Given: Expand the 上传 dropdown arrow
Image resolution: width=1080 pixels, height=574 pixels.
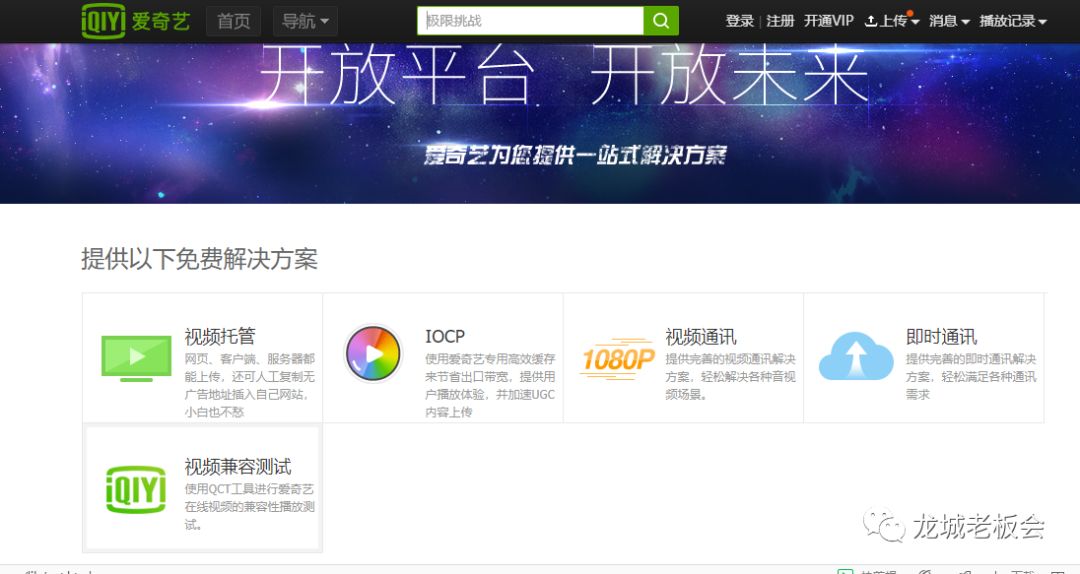Looking at the screenshot, I should point(915,22).
